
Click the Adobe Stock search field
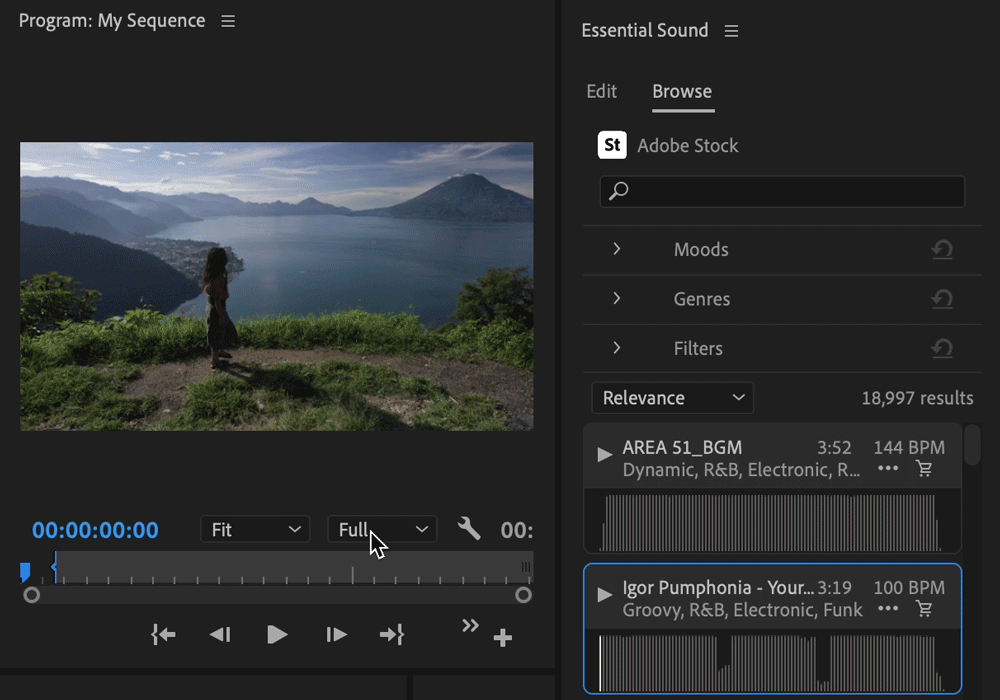click(782, 191)
